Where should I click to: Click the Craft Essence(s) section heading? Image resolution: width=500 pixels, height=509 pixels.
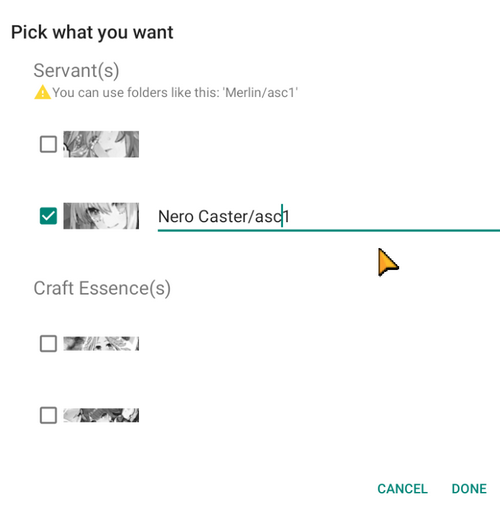click(102, 288)
